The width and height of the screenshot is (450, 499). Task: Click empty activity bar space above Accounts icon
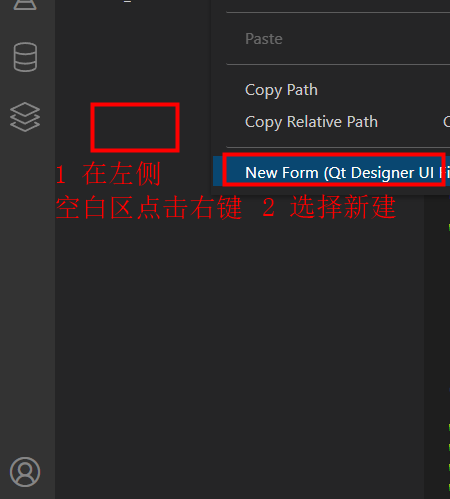coord(27,293)
